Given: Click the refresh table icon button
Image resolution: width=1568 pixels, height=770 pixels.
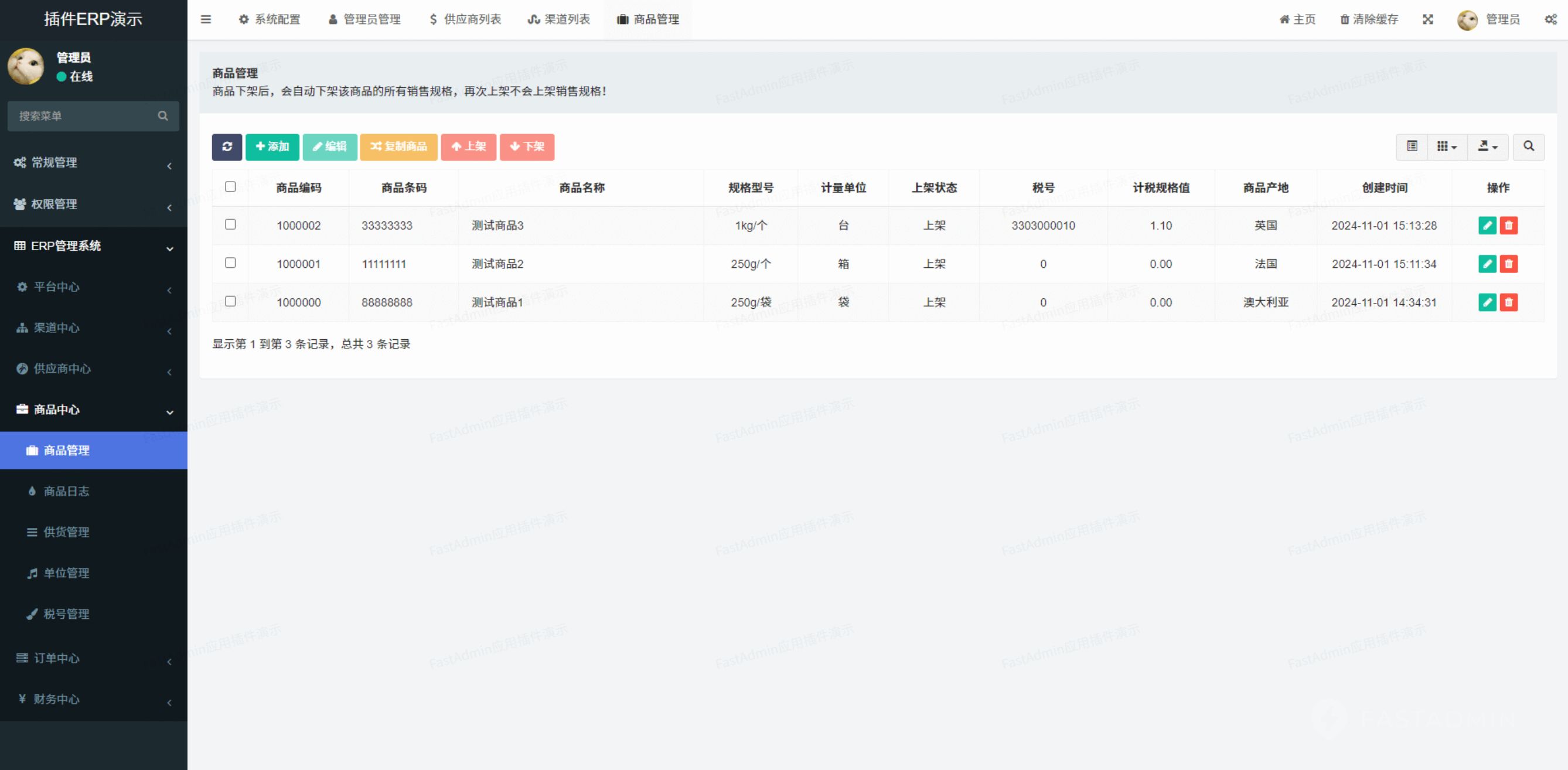Looking at the screenshot, I should [x=226, y=146].
